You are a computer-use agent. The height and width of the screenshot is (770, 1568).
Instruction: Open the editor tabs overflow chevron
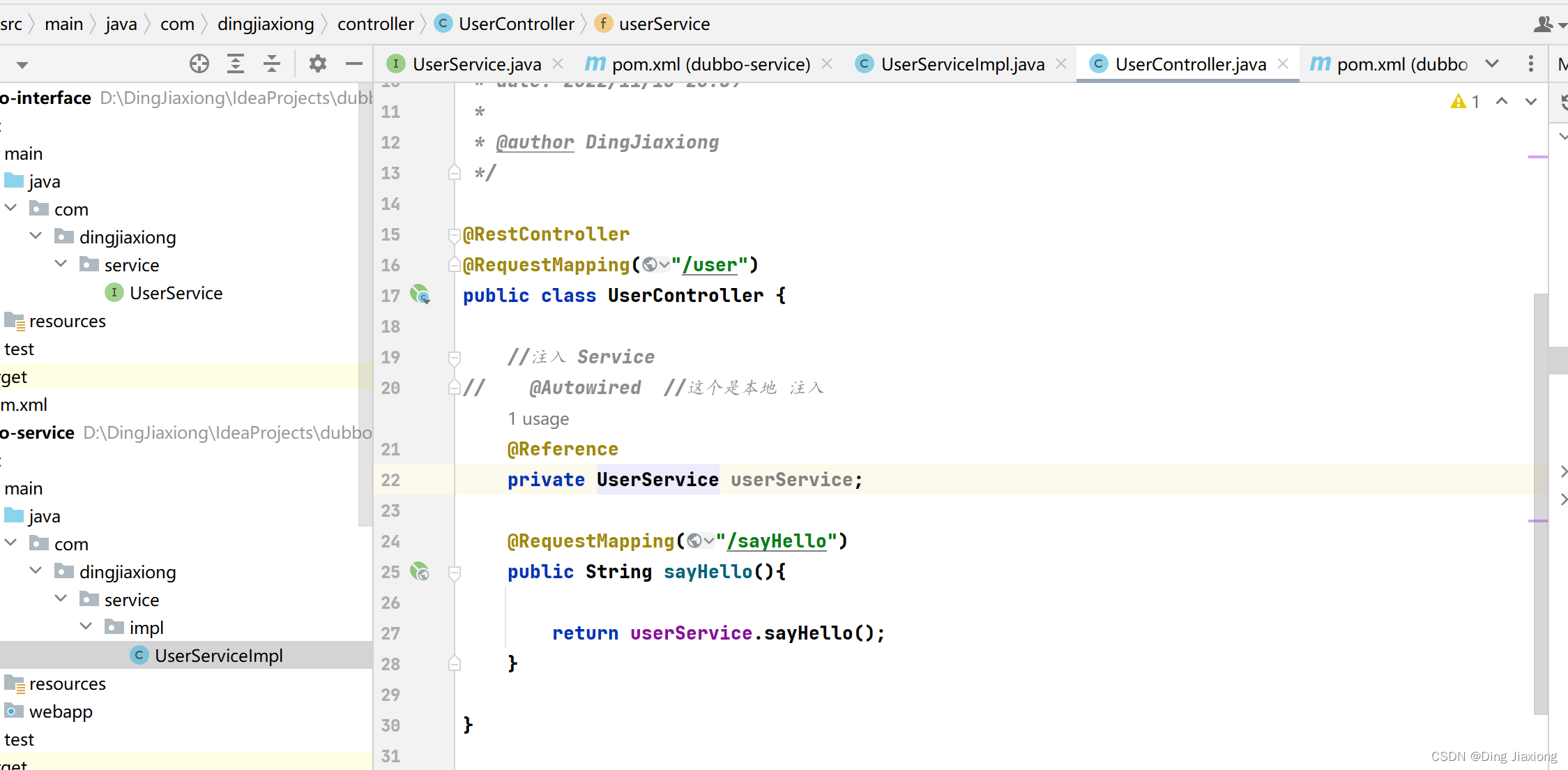tap(1492, 63)
